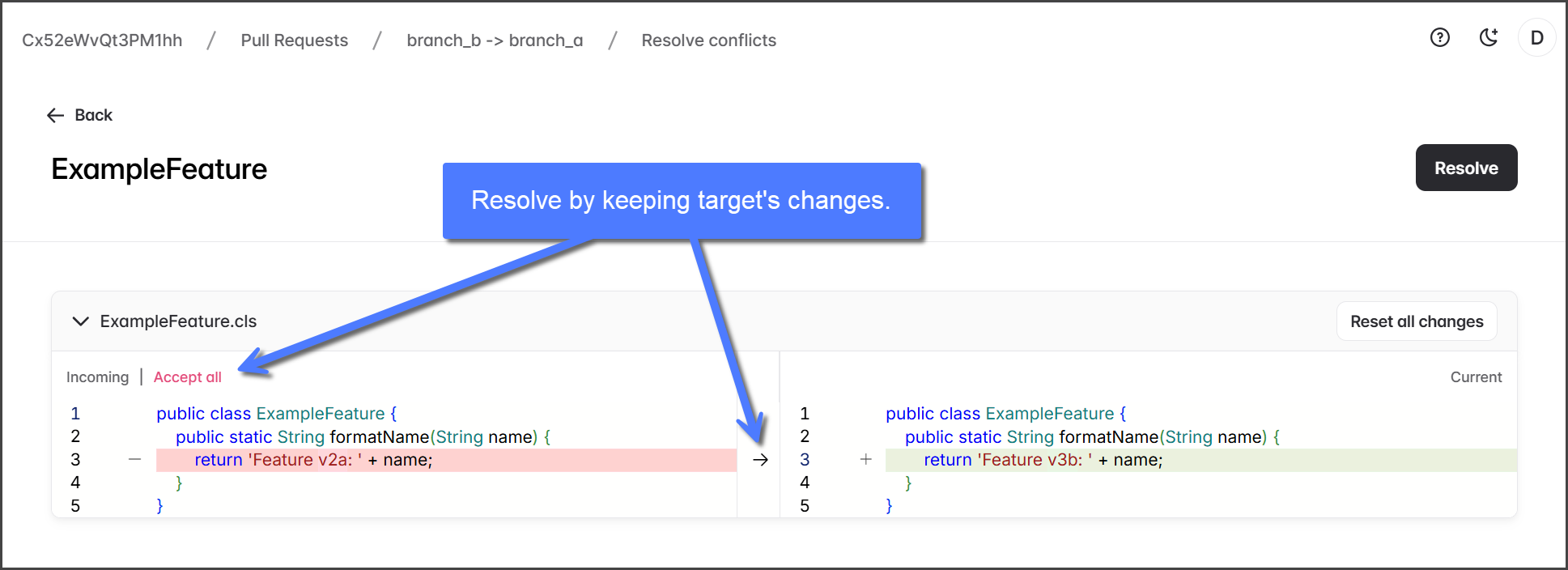Open the Pull Requests breadcrumb
This screenshot has height=570, width=1568.
click(x=294, y=40)
